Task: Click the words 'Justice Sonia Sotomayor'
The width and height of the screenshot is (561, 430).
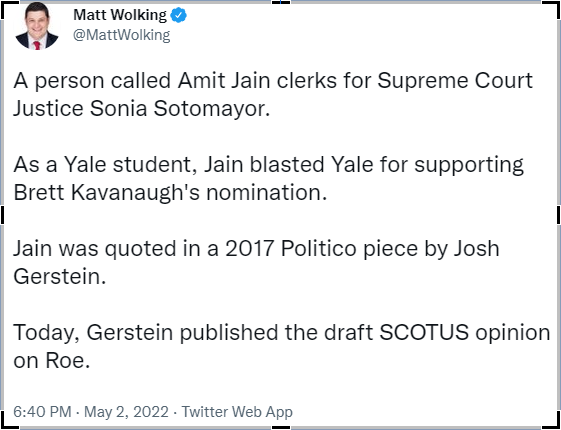Action: [141, 108]
